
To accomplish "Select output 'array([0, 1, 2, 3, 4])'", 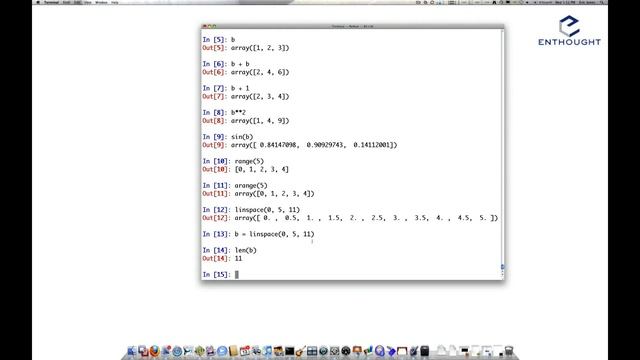I will point(274,193).
